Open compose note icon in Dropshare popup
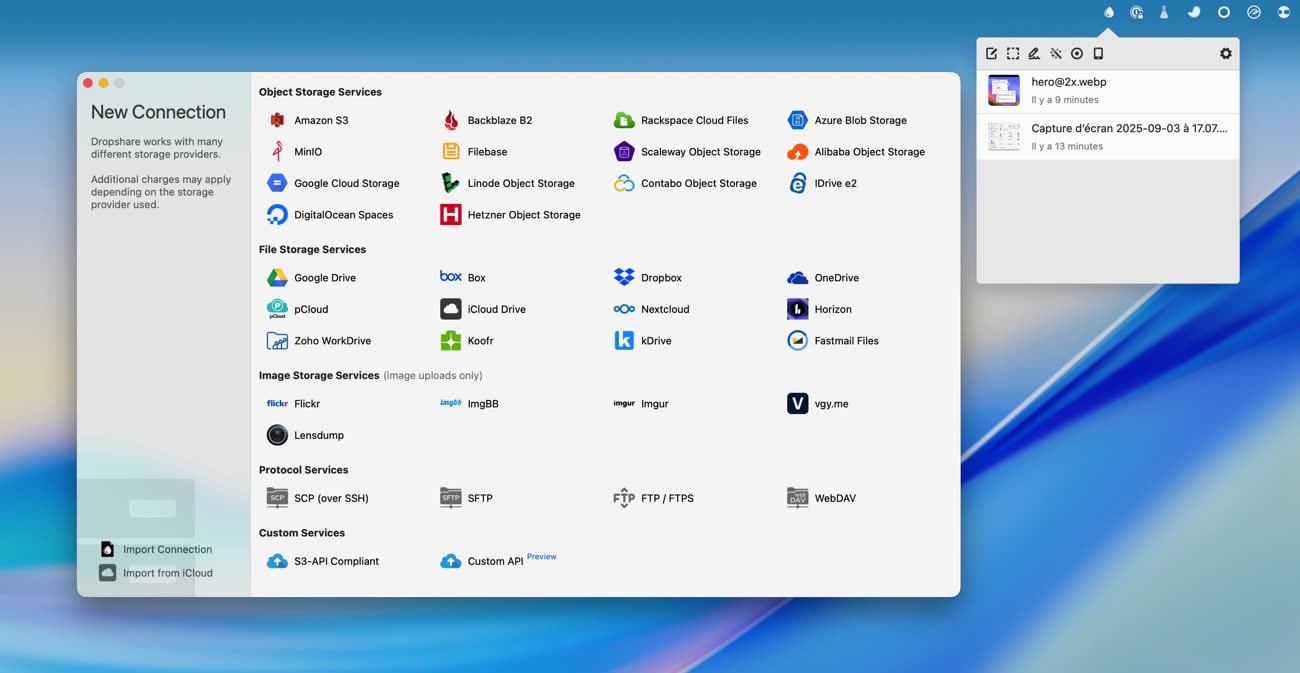 (991, 54)
